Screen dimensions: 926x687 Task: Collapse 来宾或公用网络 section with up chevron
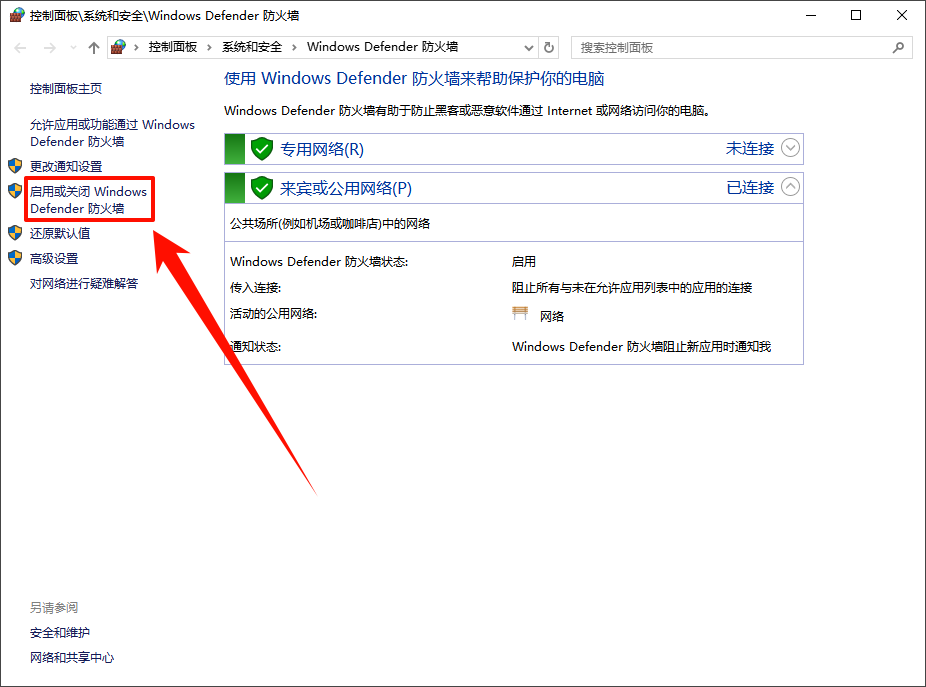coord(790,187)
